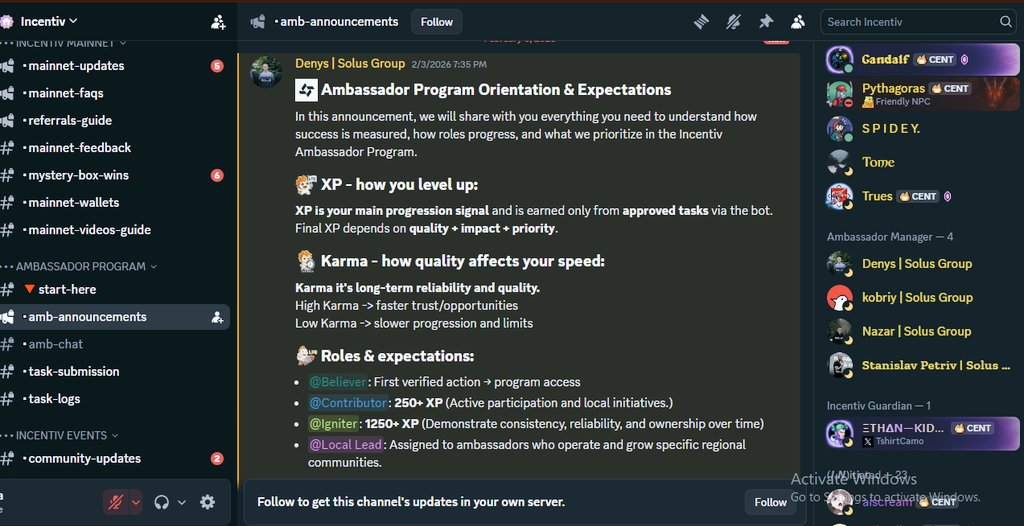Toggle notification settings bell in header
The width and height of the screenshot is (1024, 526).
click(x=733, y=22)
